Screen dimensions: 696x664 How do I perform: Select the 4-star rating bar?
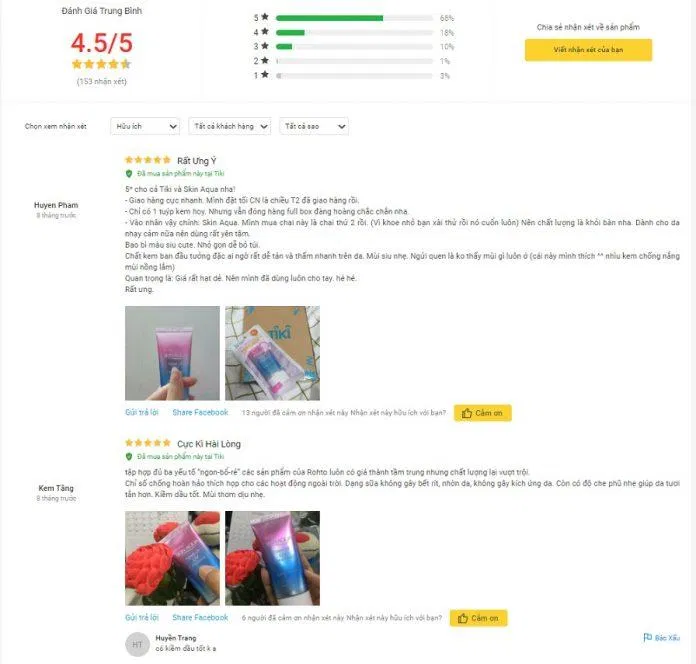tap(354, 32)
